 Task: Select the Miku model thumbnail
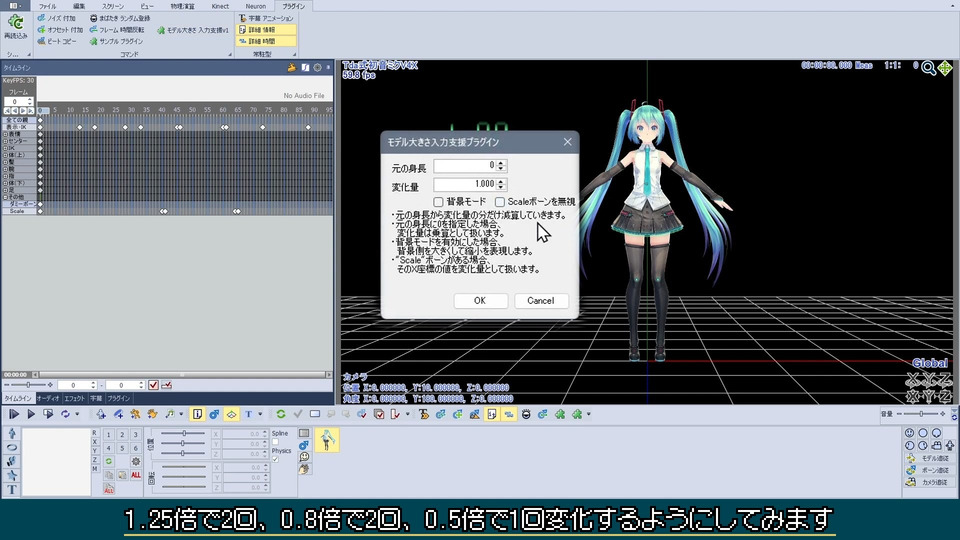pos(327,438)
